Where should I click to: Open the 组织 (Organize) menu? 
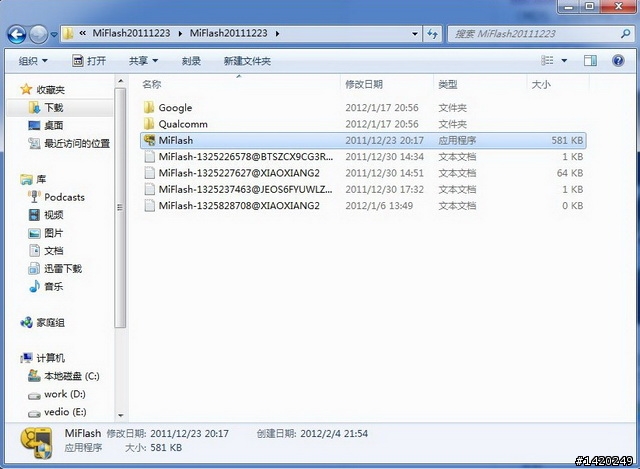pyautogui.click(x=33, y=61)
